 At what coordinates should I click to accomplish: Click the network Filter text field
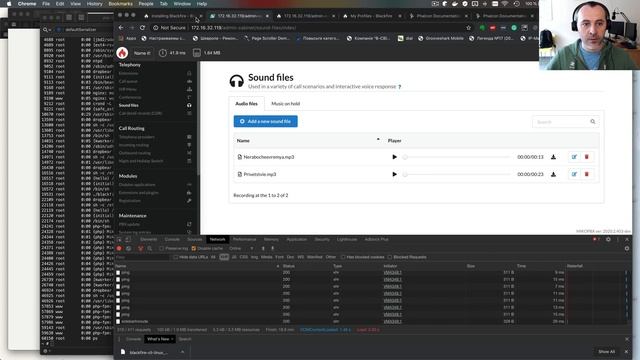[142, 257]
